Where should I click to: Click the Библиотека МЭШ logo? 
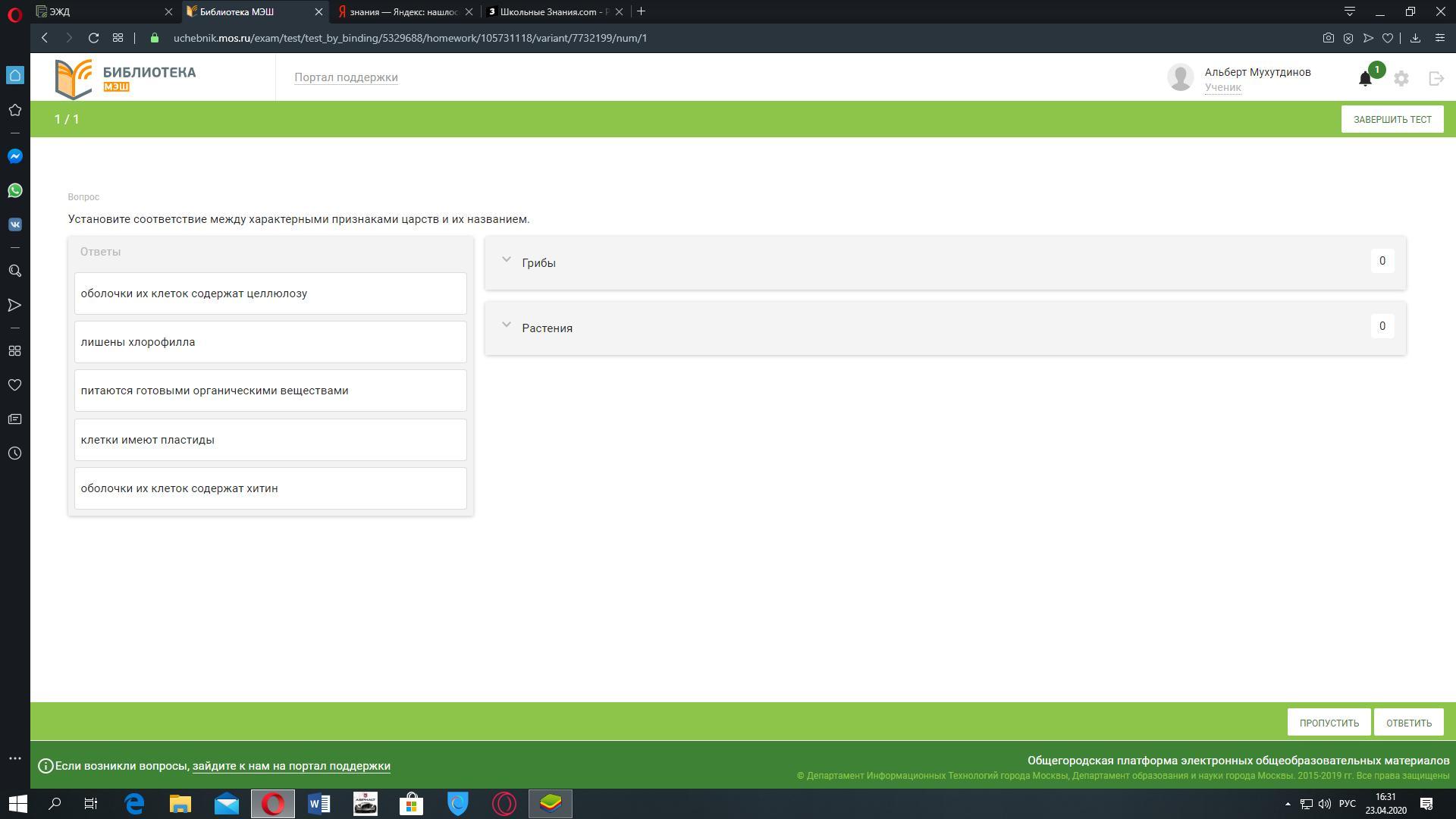point(126,79)
